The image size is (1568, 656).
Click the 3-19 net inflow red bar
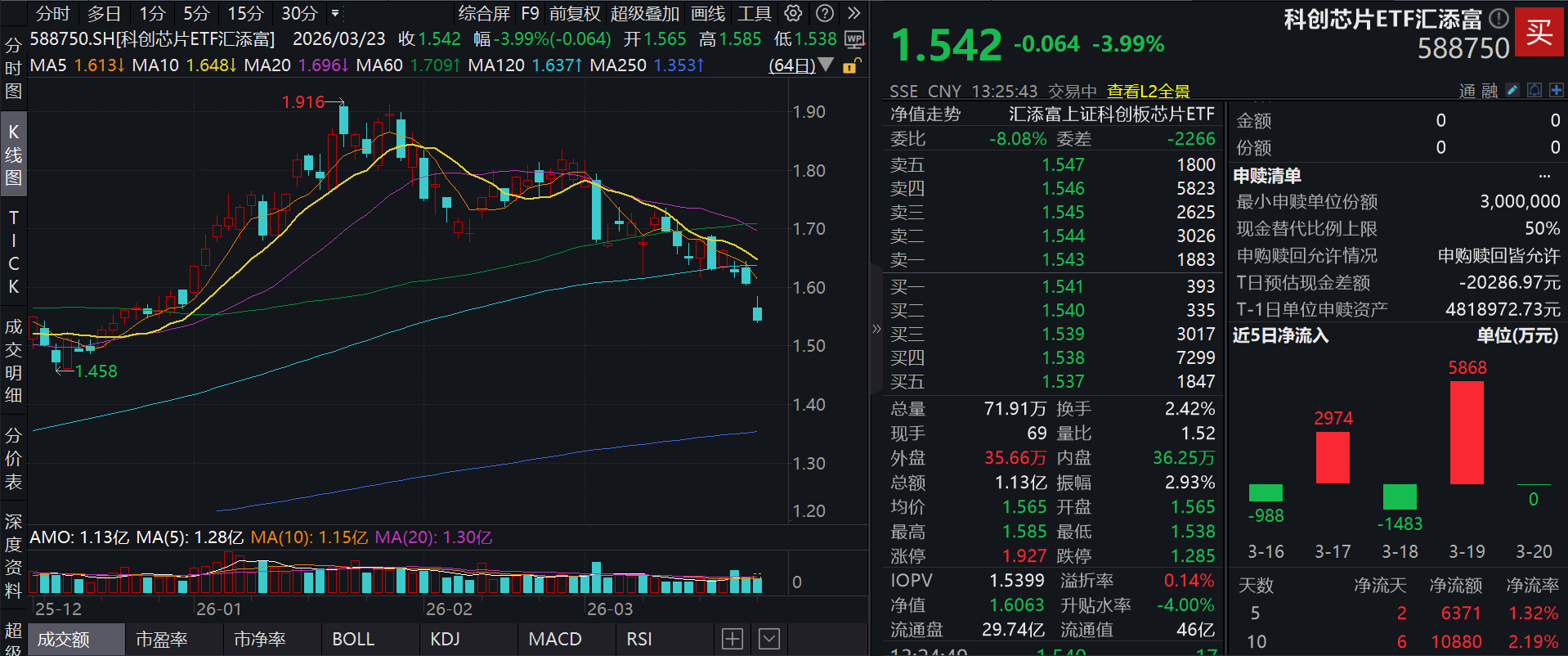click(x=1467, y=433)
